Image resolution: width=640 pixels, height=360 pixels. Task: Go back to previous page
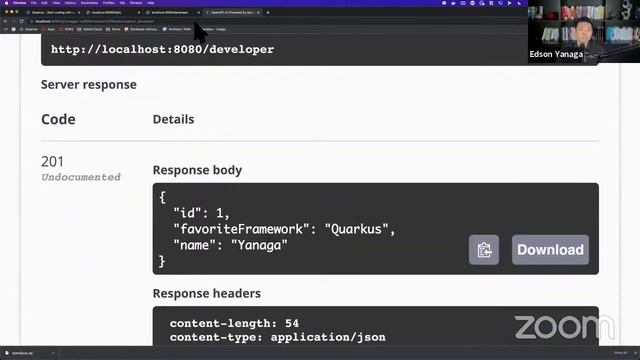coord(6,21)
